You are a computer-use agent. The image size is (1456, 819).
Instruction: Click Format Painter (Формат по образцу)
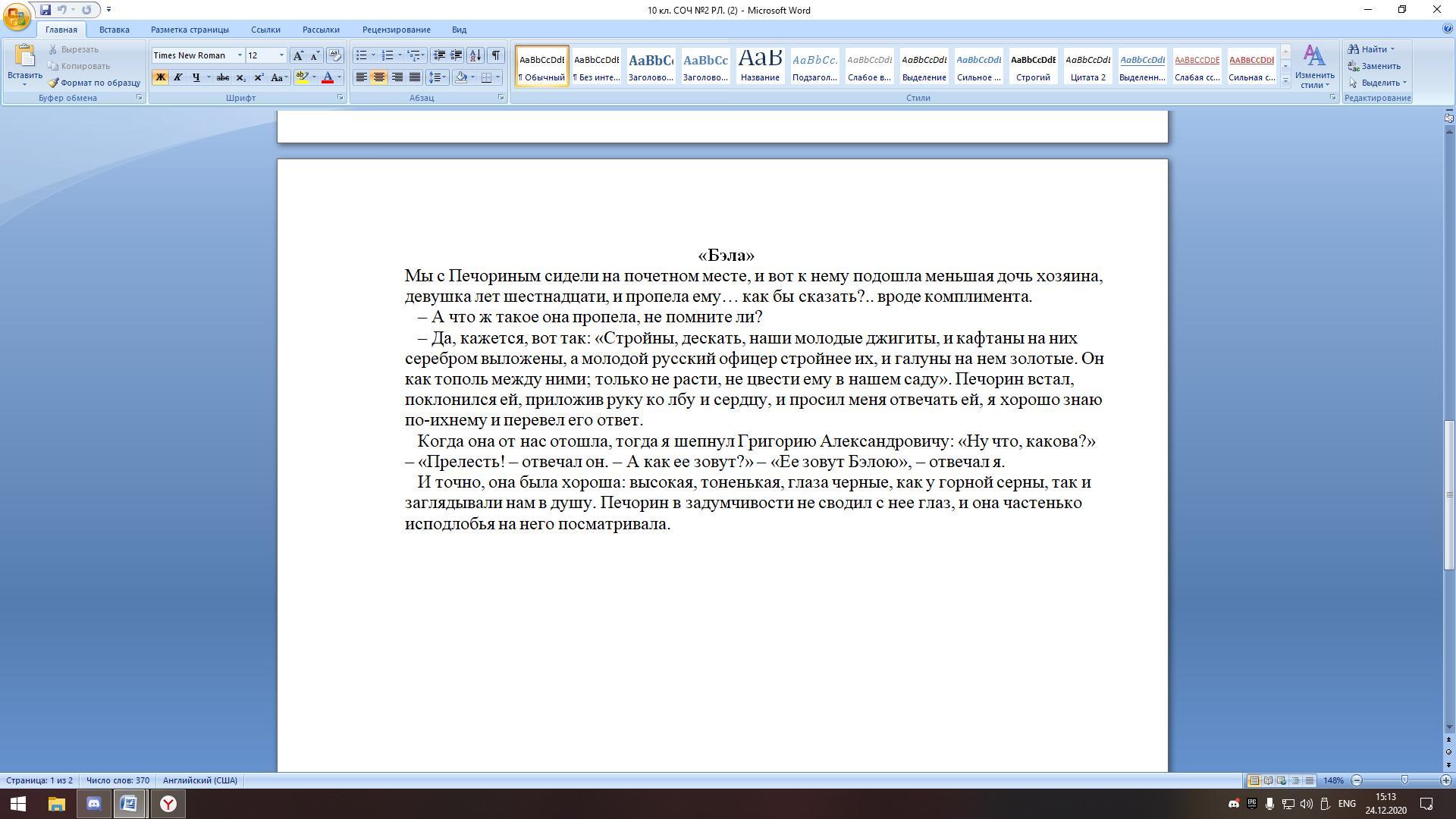tap(95, 83)
